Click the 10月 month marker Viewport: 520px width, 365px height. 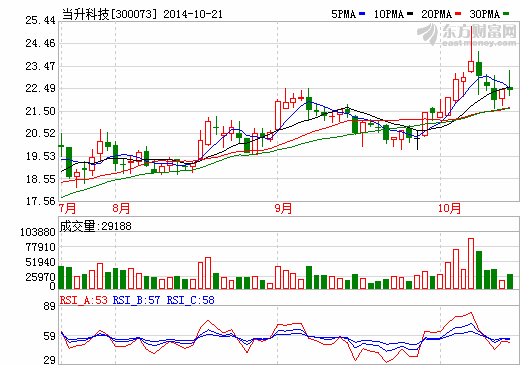click(x=450, y=209)
